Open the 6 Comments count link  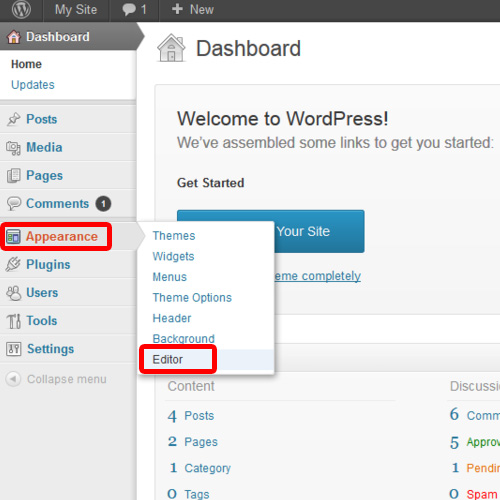point(475,415)
